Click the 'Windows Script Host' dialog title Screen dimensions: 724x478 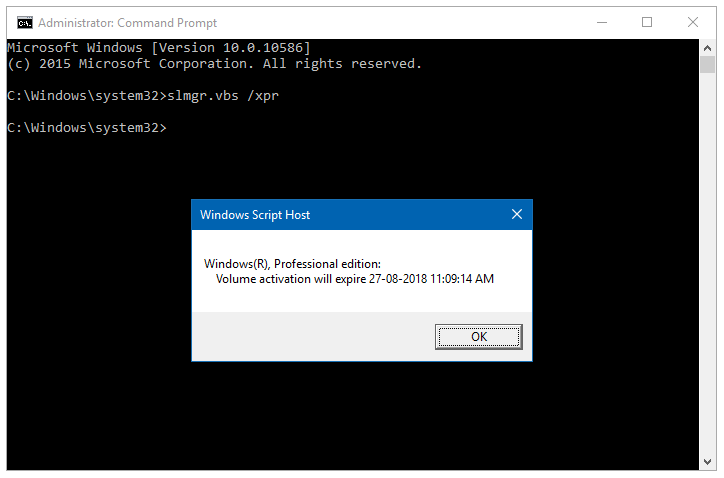255,215
